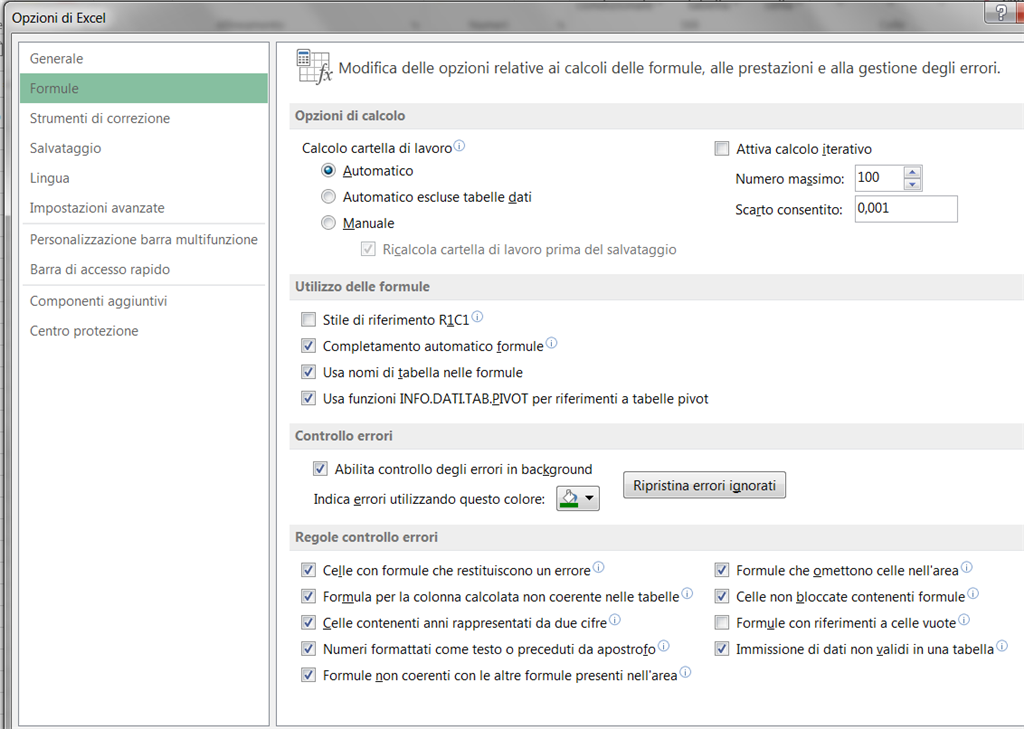Go to the Salvataggio options
The image size is (1024, 729).
[144, 148]
